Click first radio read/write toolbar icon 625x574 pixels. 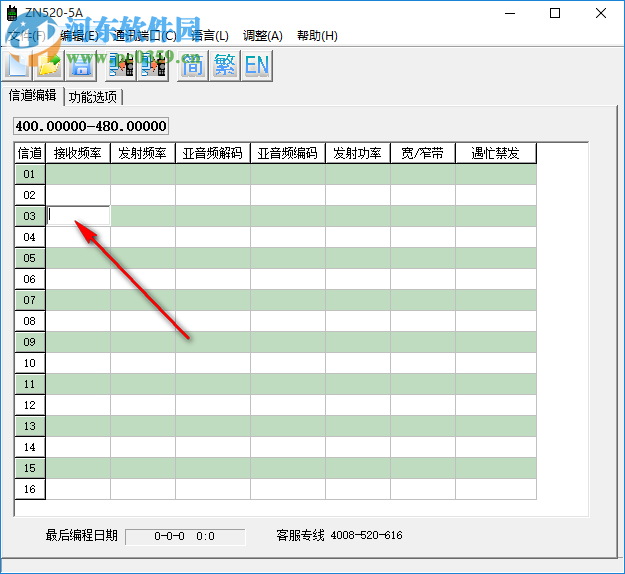(121, 65)
